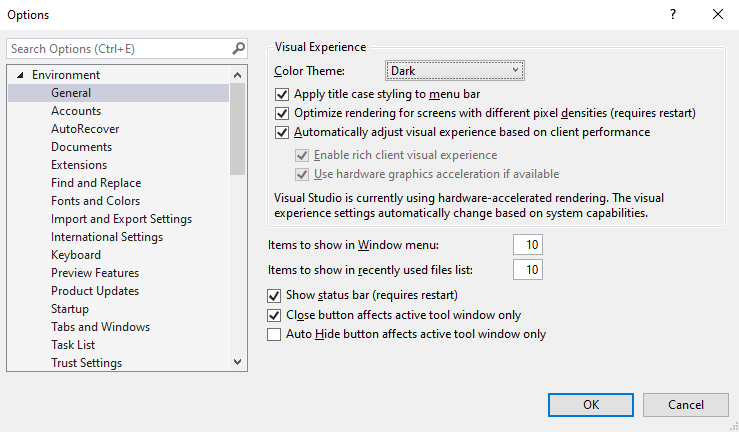Open the Color Theme dropdown

455,71
